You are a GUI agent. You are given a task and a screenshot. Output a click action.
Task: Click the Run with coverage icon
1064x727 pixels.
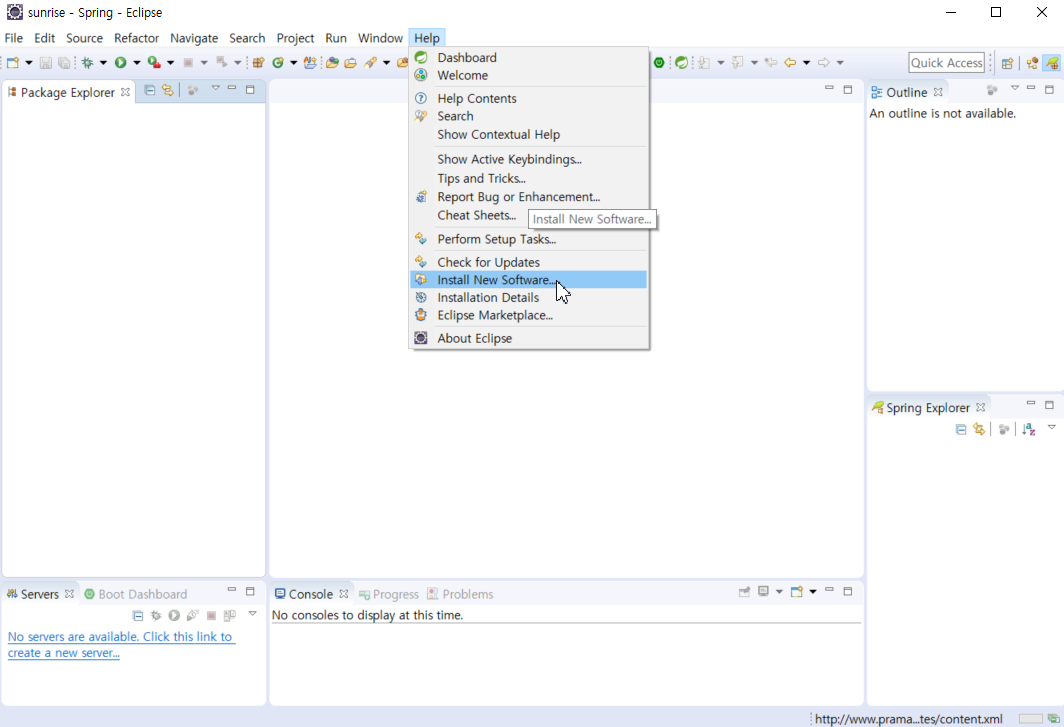[154, 62]
